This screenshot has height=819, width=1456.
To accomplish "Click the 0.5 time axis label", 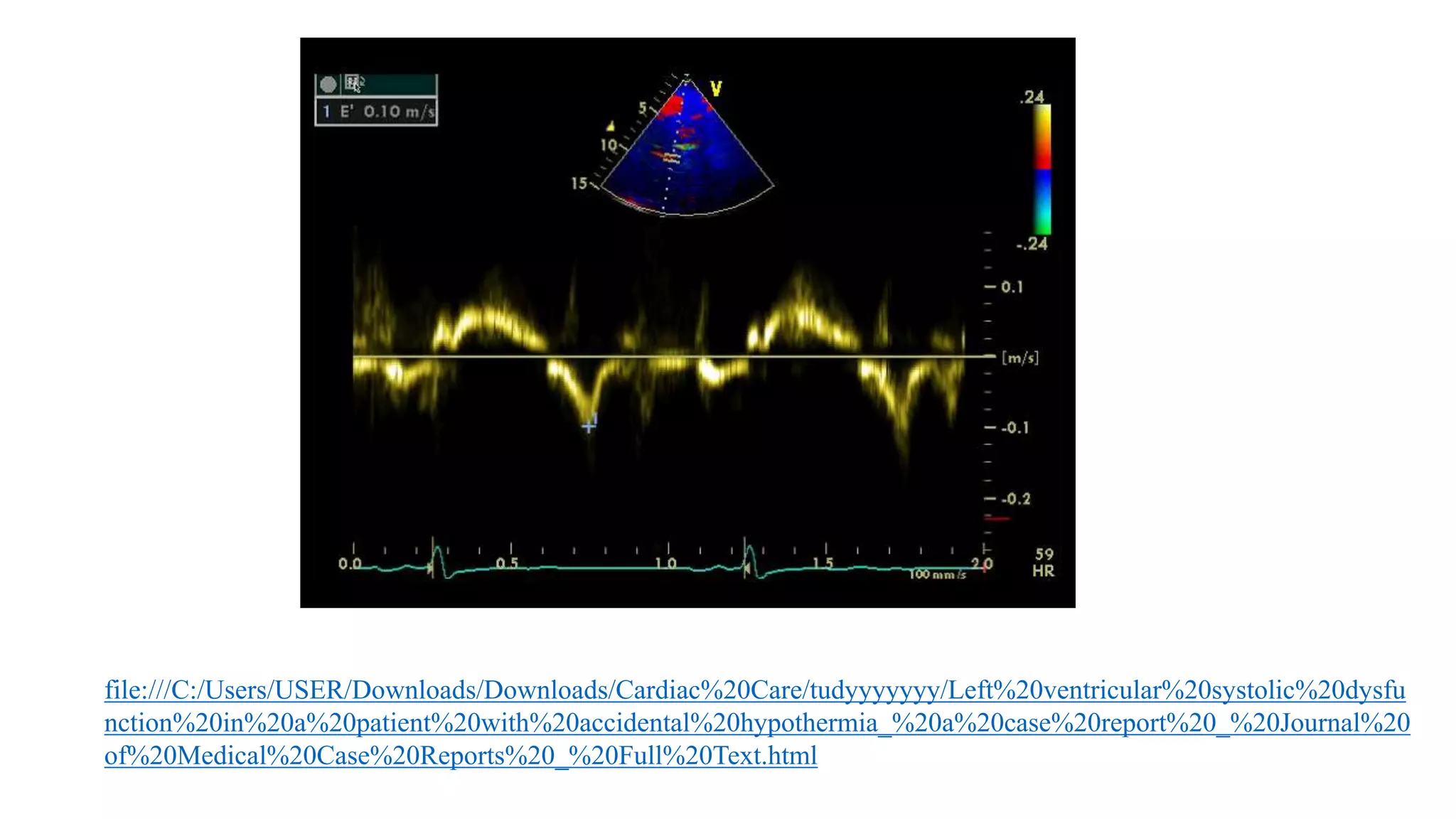I will click(x=507, y=564).
